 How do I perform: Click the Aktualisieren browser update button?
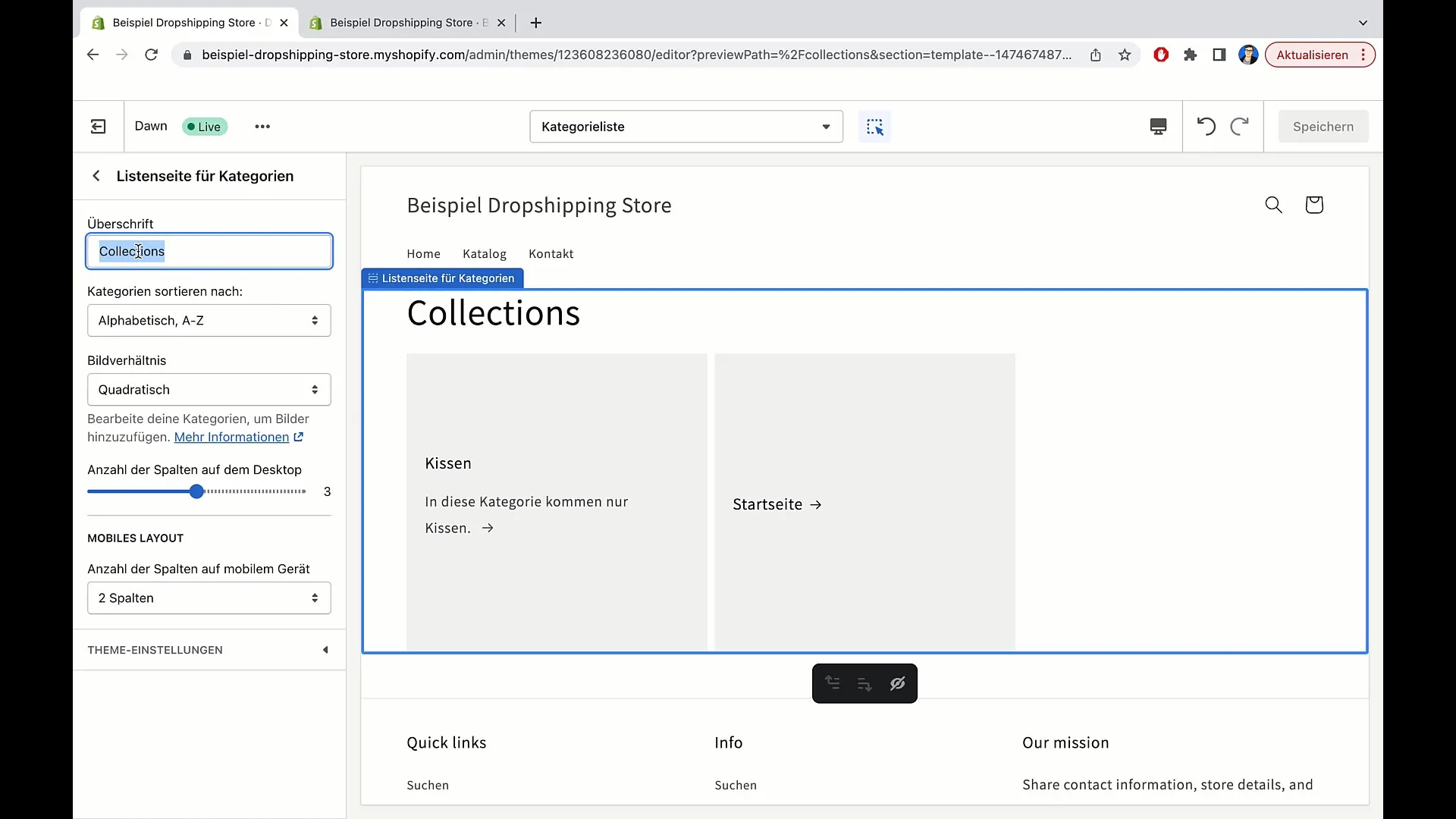pyautogui.click(x=1319, y=55)
